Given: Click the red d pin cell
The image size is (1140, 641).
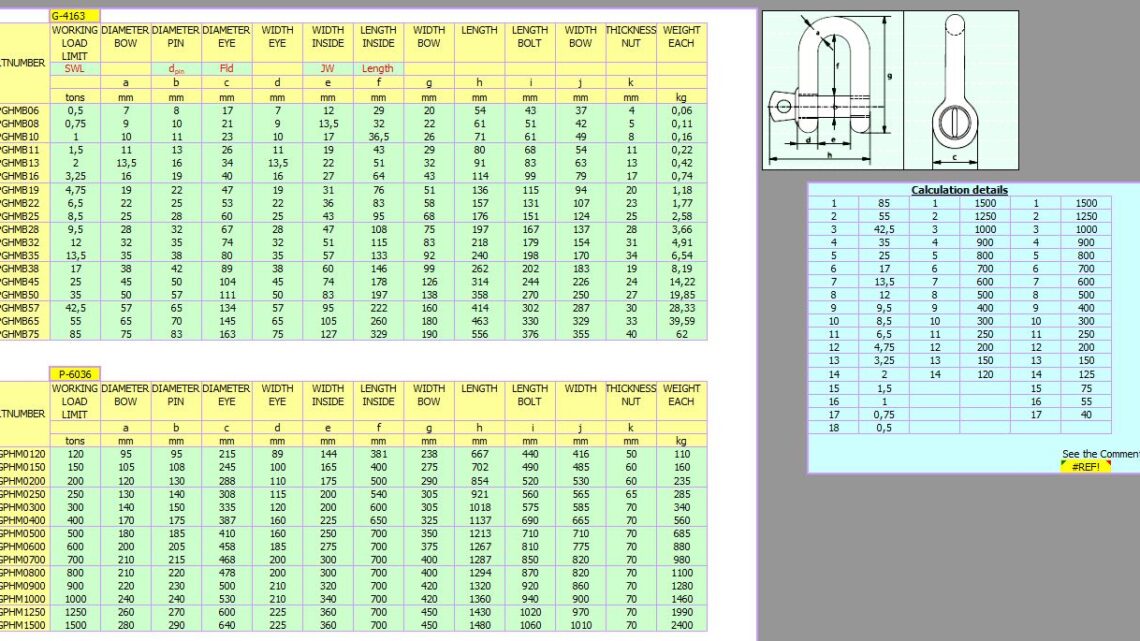Looking at the screenshot, I should [x=176, y=68].
